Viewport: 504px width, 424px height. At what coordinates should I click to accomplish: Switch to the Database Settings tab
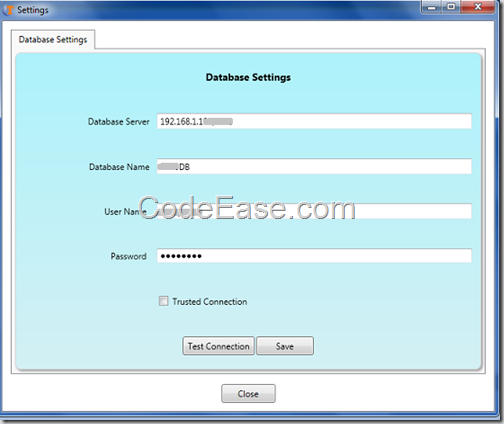53,39
